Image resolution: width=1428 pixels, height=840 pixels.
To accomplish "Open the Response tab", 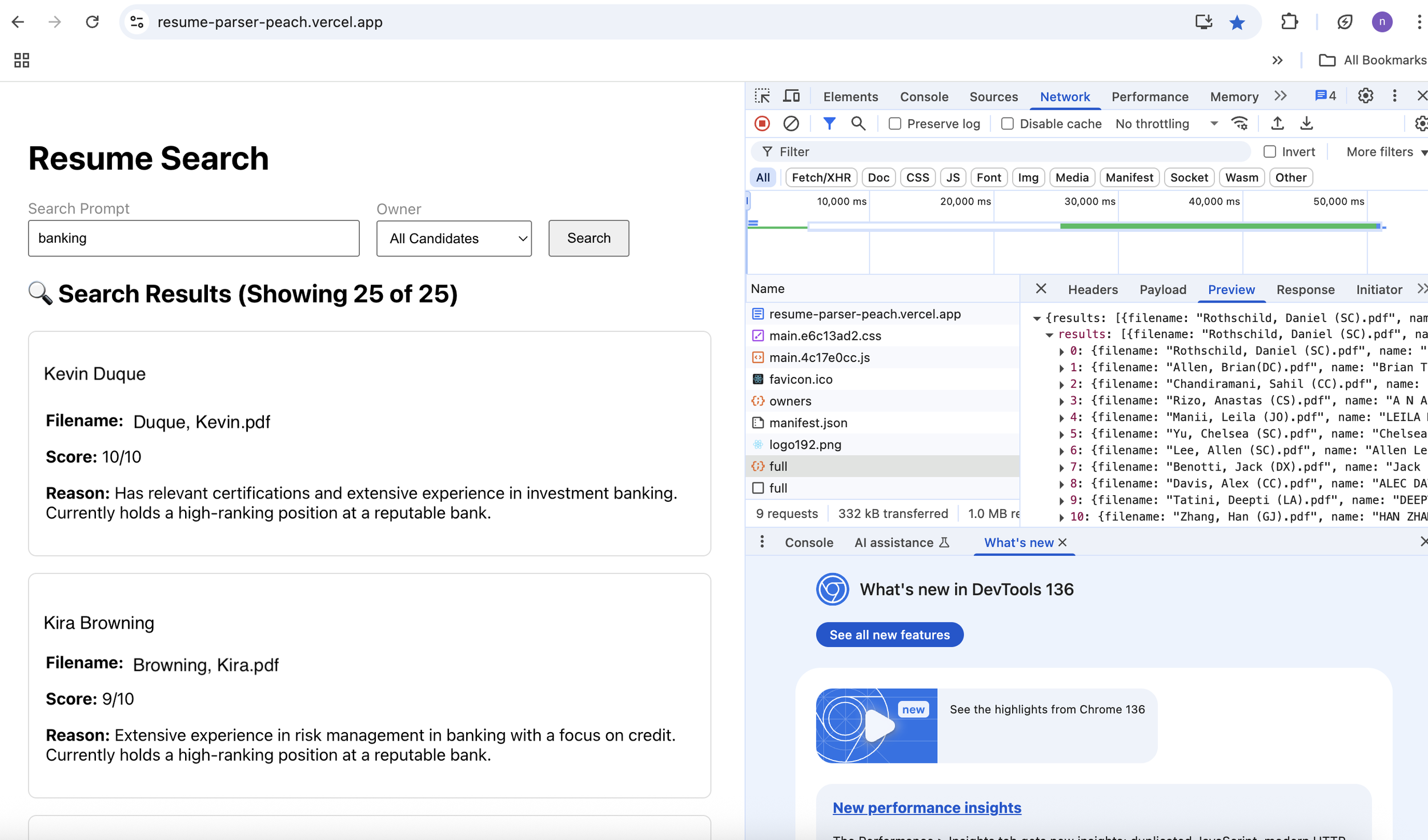I will point(1305,290).
